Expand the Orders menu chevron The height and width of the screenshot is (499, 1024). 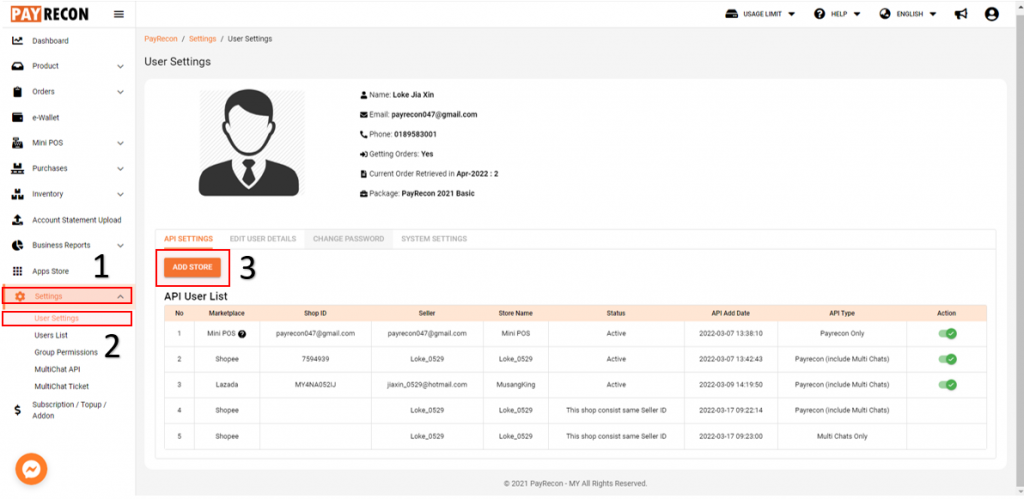[120, 92]
